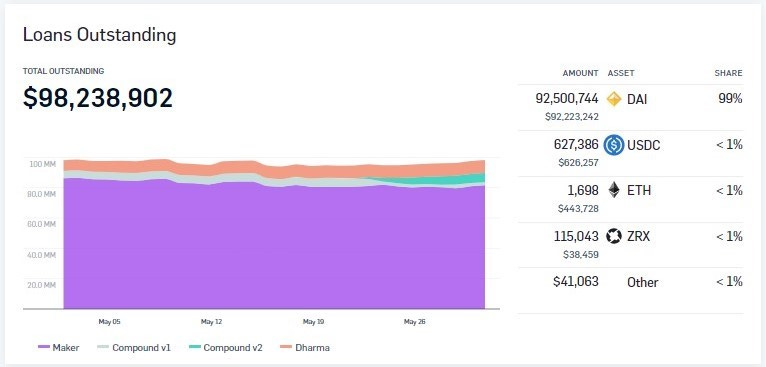Click the ASSET column header

621,73
